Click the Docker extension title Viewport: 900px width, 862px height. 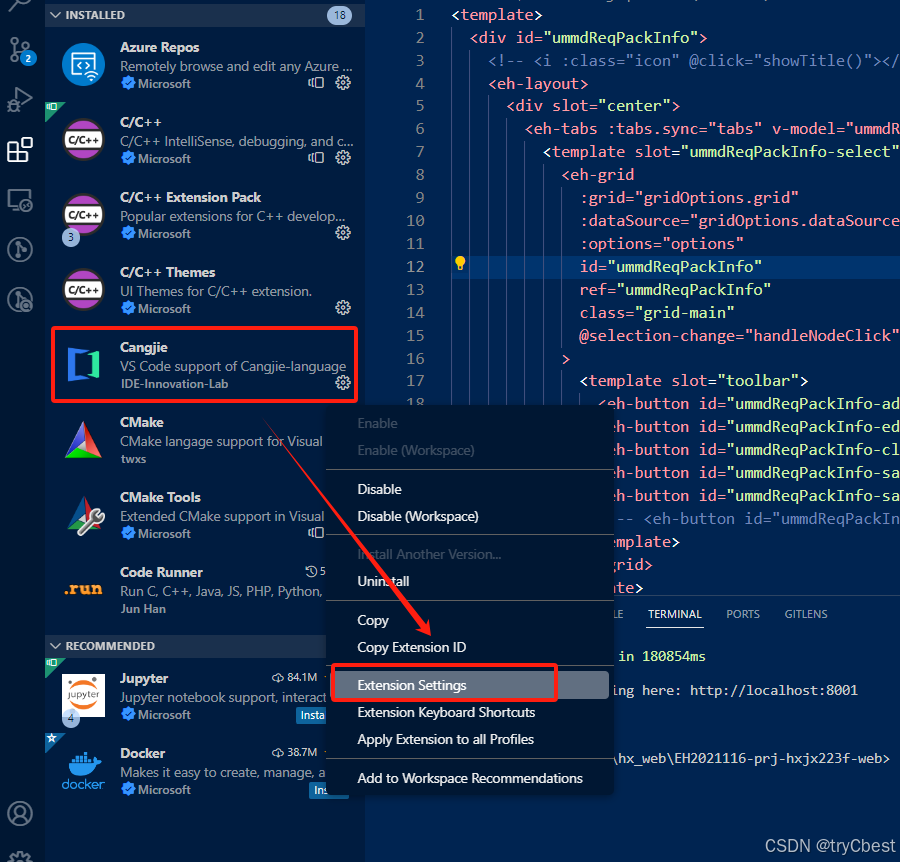pyautogui.click(x=142, y=753)
